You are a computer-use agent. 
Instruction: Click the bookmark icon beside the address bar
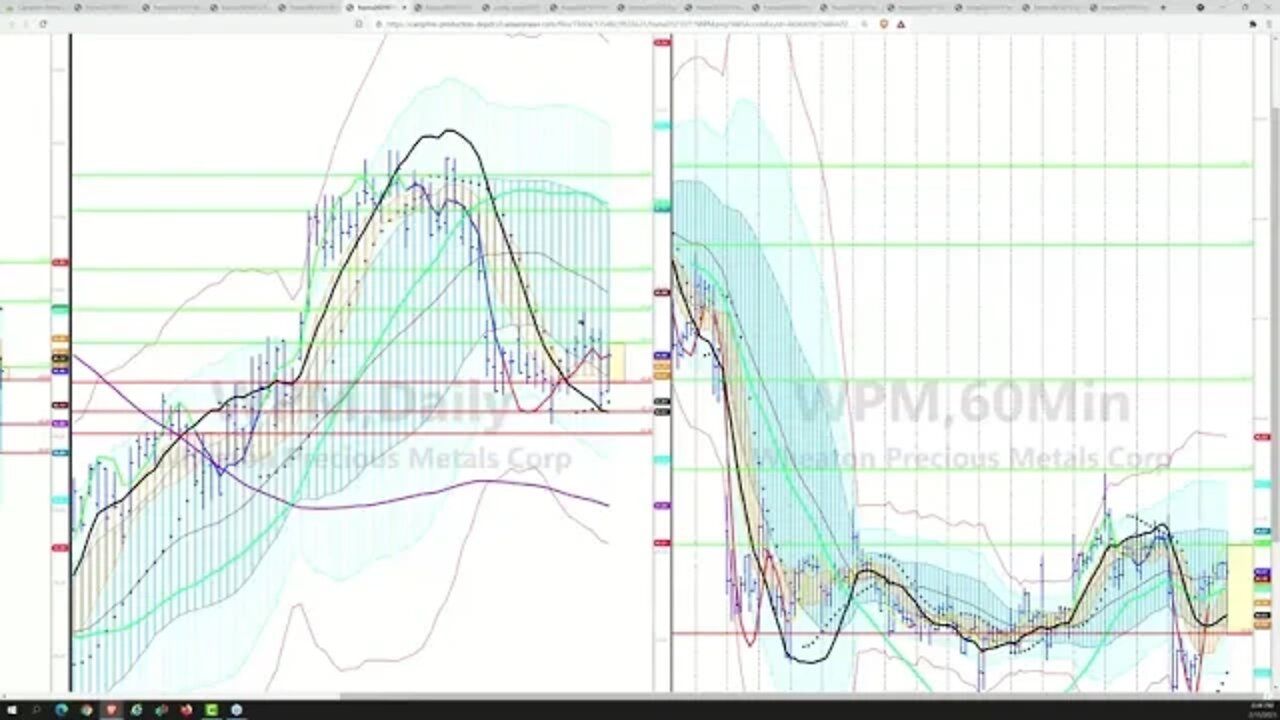pos(358,23)
